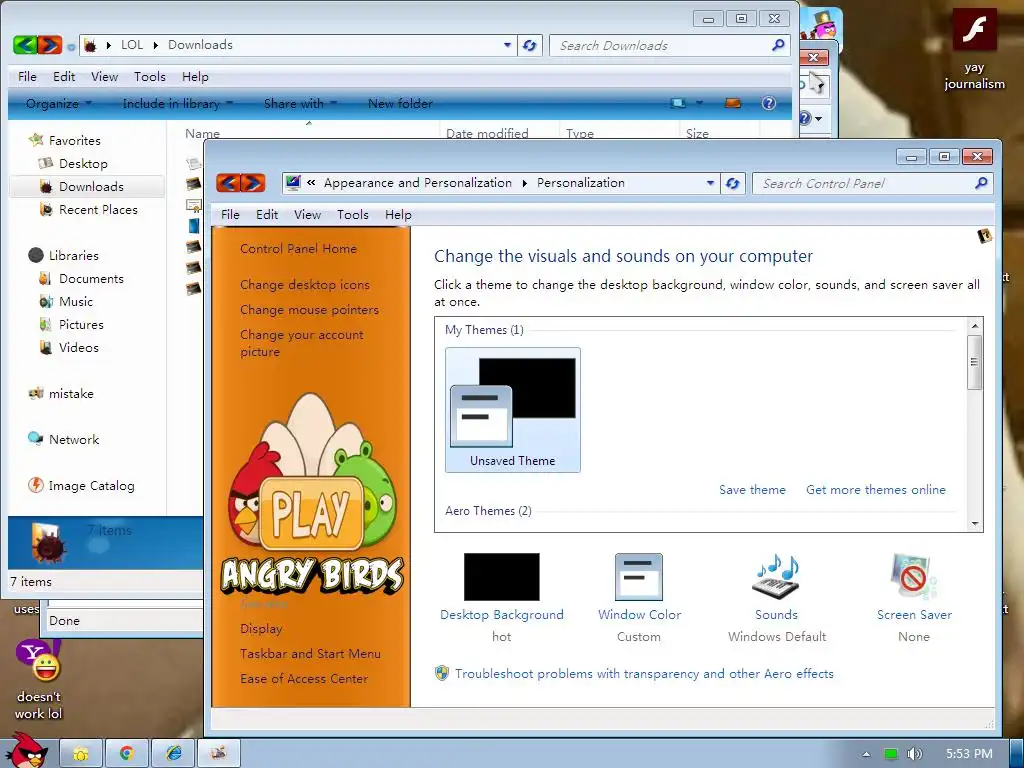Click the green network tray icon
Image resolution: width=1024 pixels, height=768 pixels.
coord(891,754)
